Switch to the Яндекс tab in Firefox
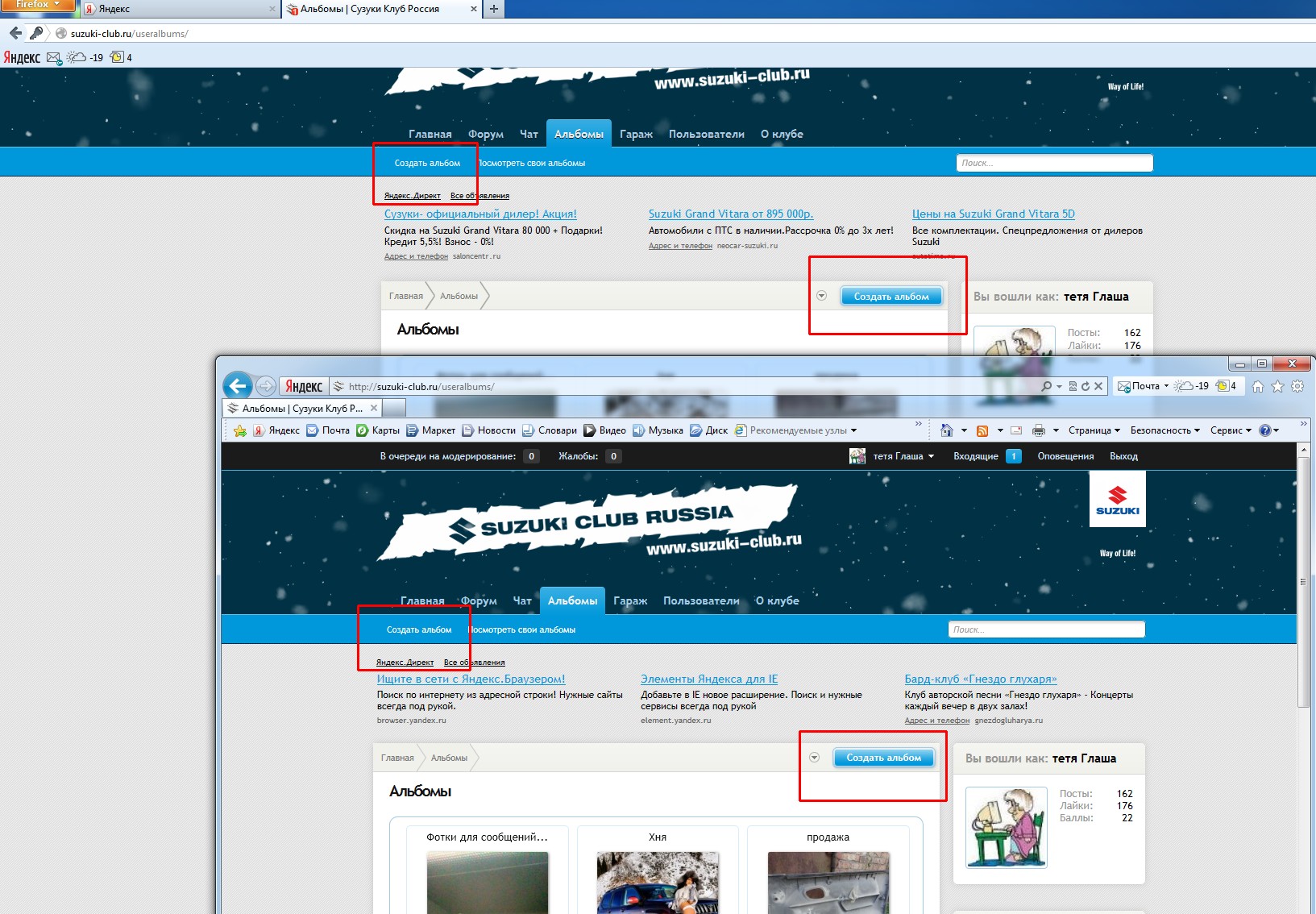 (x=179, y=9)
